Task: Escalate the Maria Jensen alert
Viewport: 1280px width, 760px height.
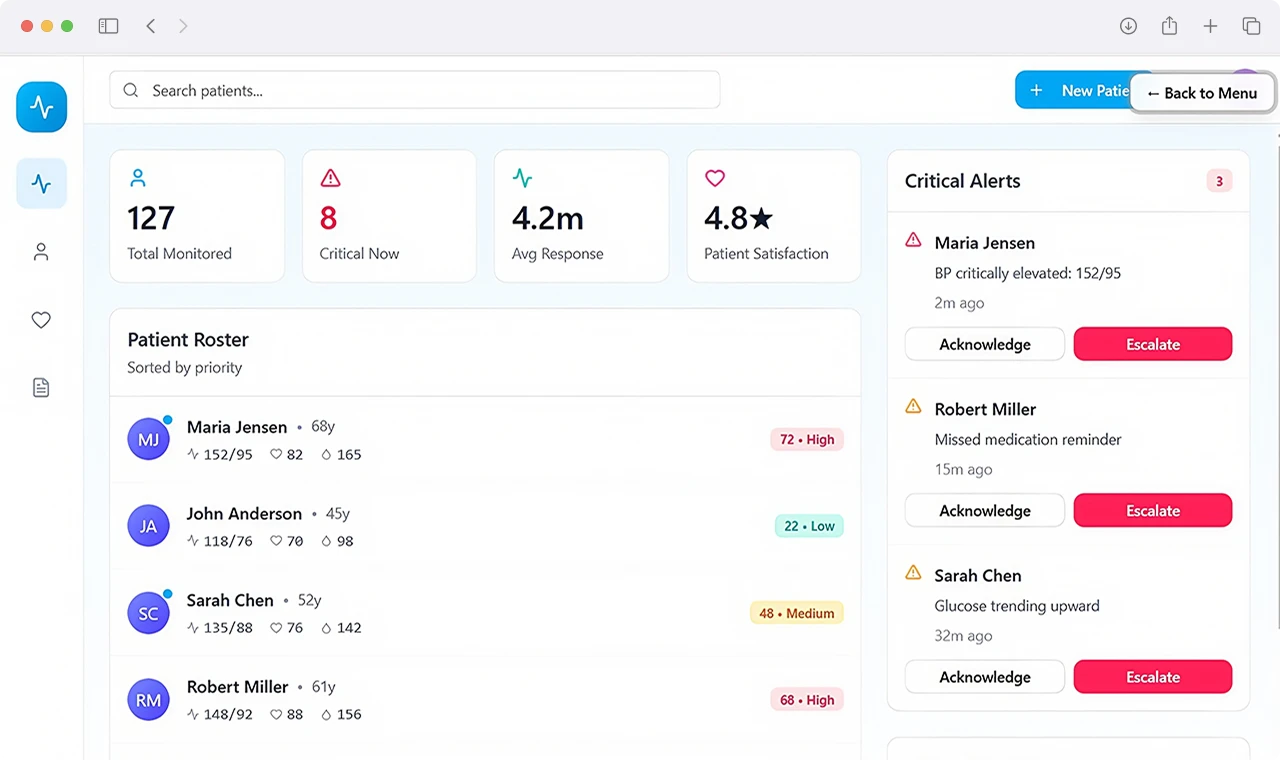Action: (x=1153, y=344)
